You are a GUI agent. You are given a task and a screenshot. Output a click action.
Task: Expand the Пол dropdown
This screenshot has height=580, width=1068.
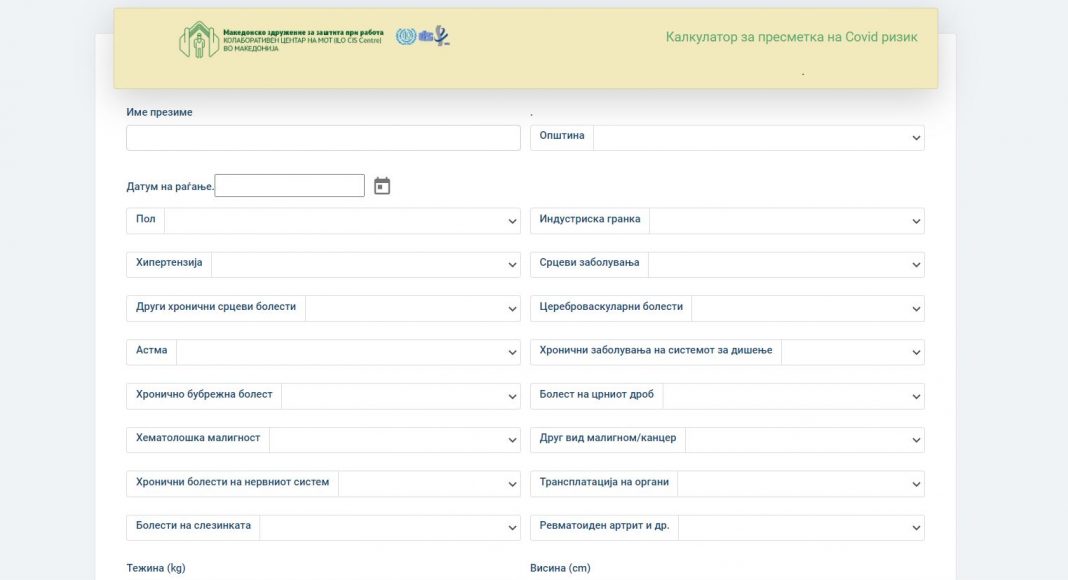click(342, 221)
